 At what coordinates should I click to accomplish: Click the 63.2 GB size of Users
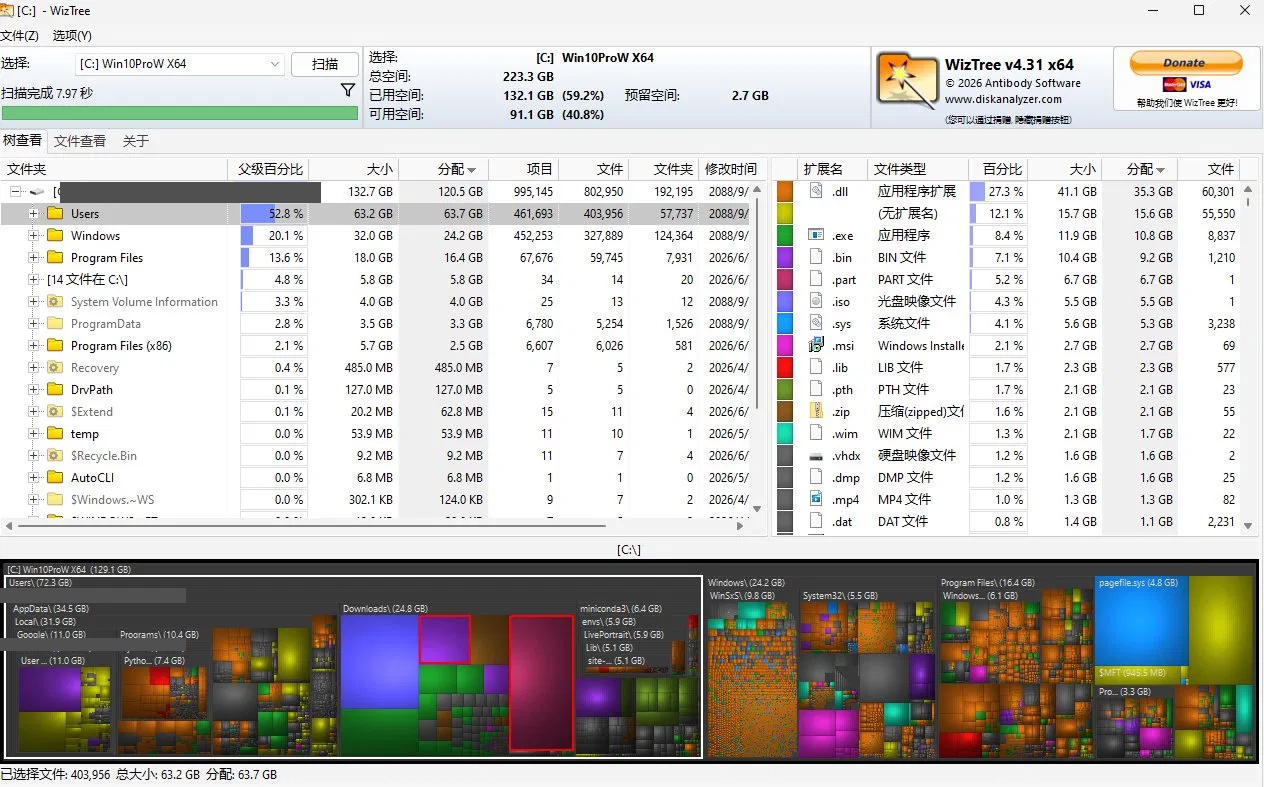click(374, 214)
